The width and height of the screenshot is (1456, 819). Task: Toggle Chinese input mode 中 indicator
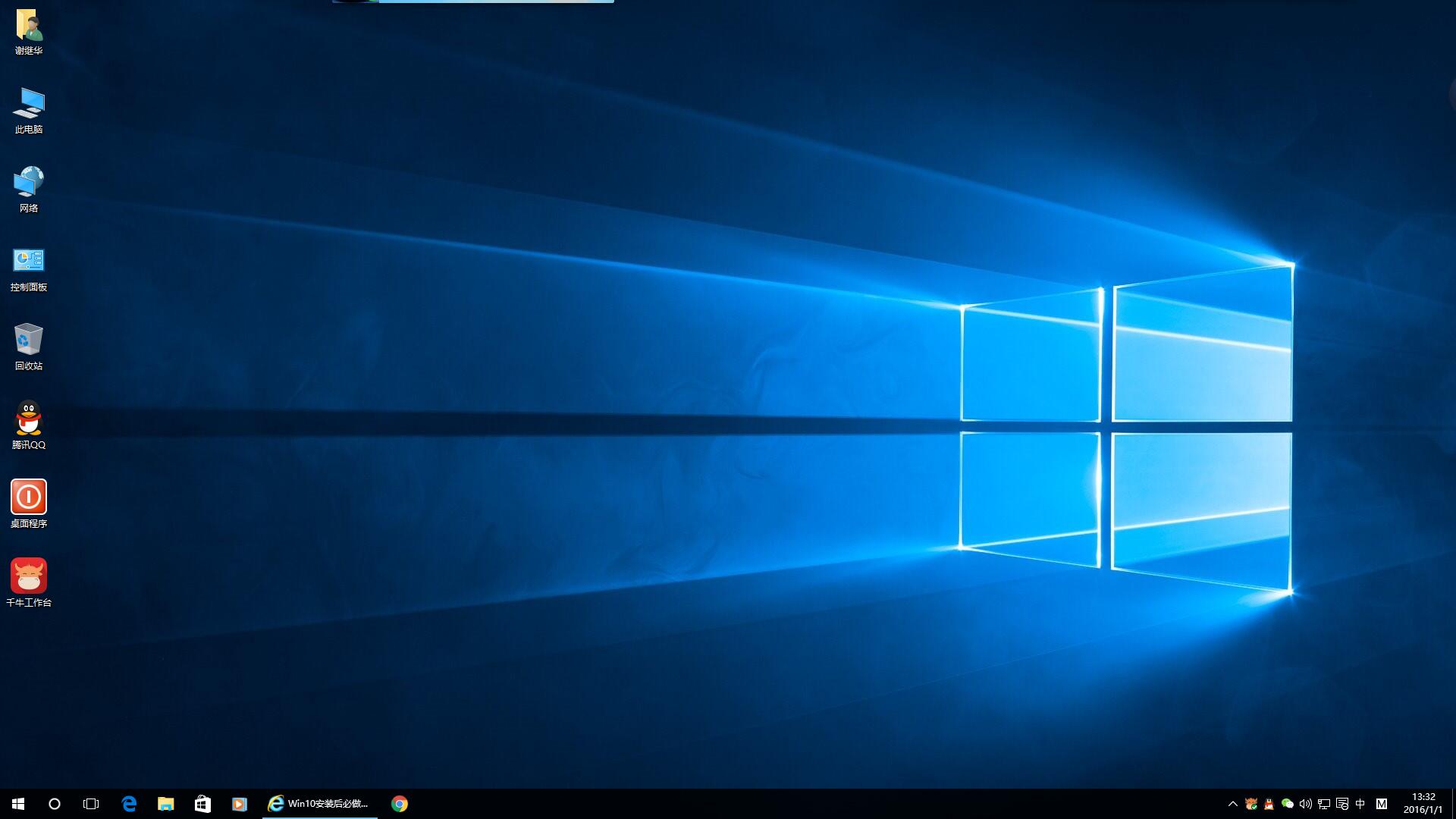[1360, 804]
